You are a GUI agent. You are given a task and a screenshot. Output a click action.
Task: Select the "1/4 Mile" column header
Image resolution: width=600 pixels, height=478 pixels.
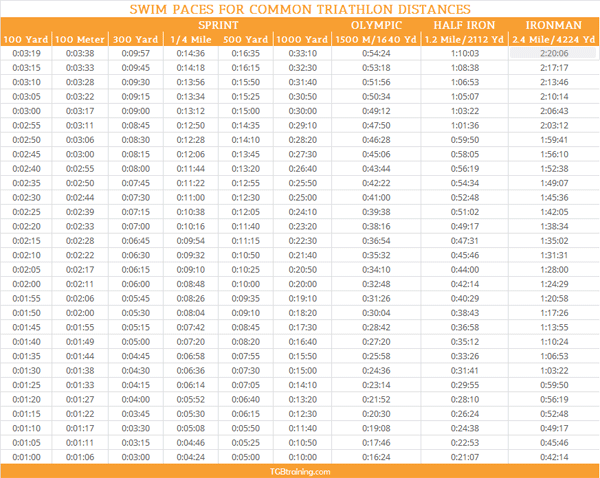pos(191,39)
